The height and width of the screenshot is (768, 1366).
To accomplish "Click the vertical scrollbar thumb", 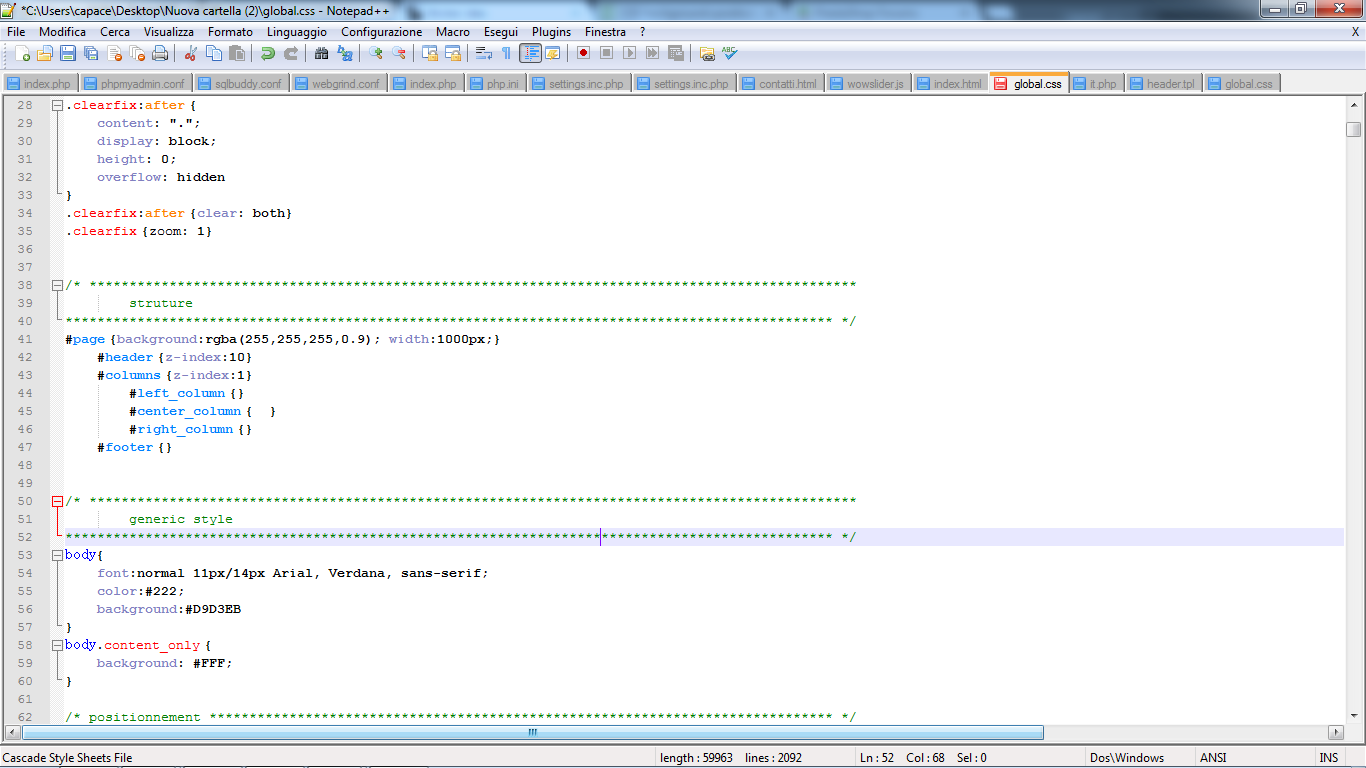I will pyautogui.click(x=1353, y=129).
